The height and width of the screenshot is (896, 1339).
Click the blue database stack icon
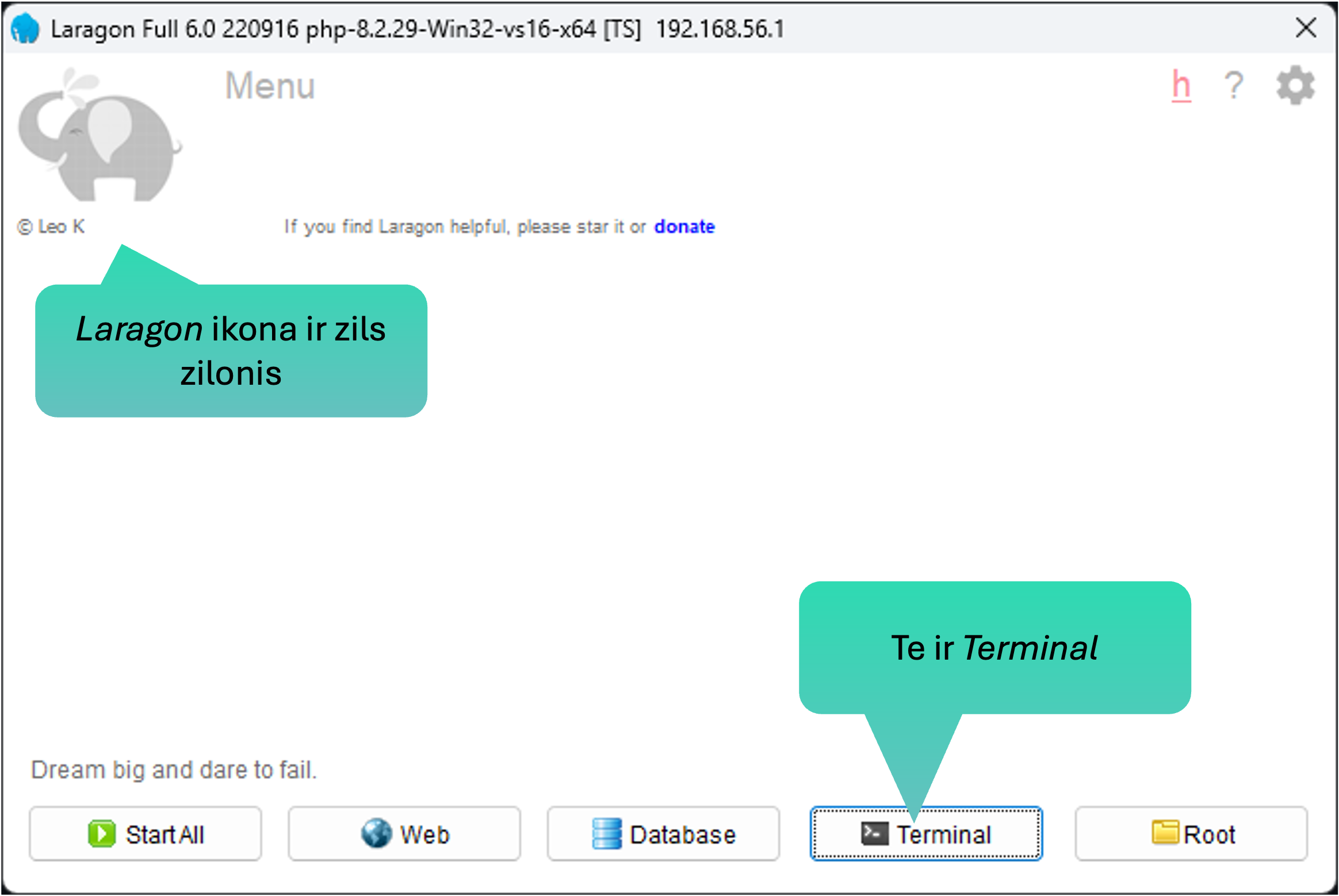pos(607,833)
